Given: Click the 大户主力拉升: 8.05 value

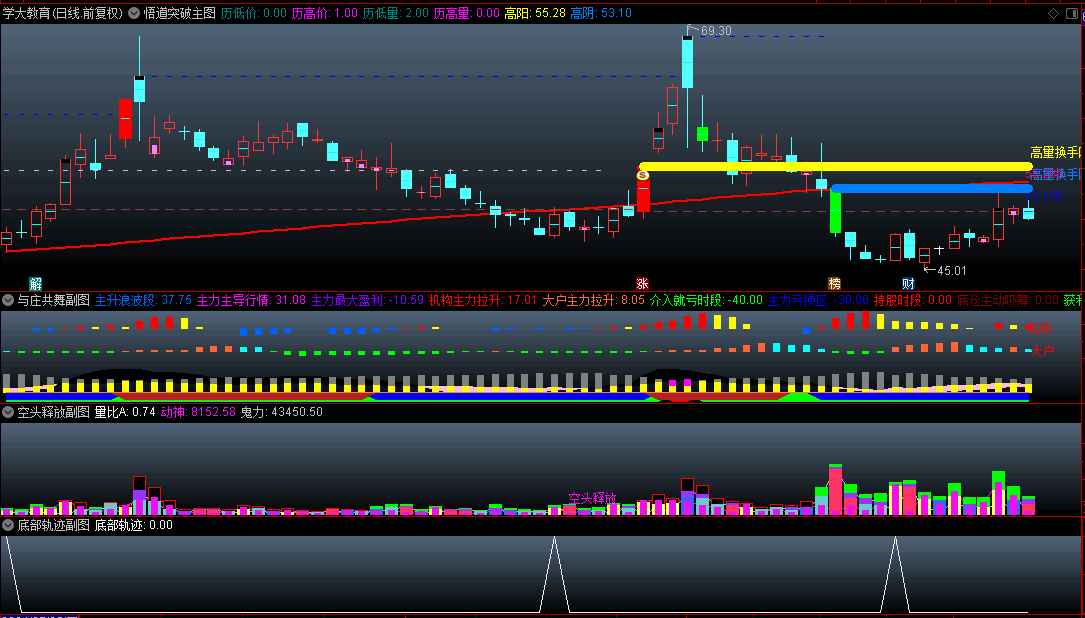Looking at the screenshot, I should (x=593, y=300).
